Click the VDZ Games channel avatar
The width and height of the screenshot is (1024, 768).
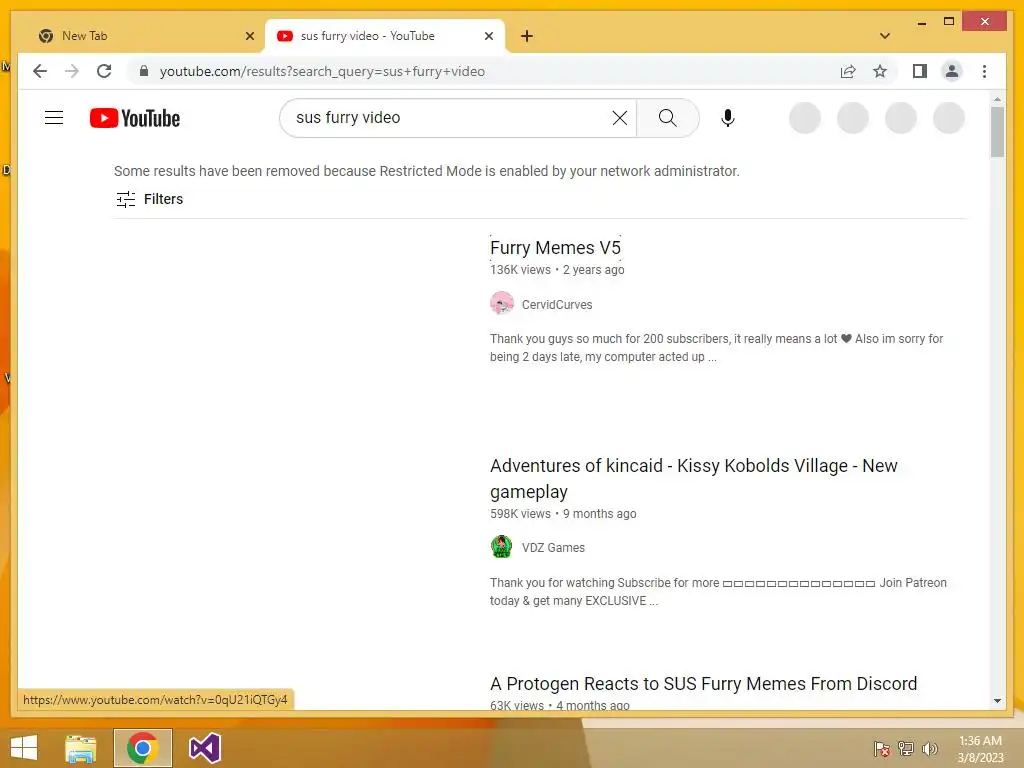pos(502,547)
